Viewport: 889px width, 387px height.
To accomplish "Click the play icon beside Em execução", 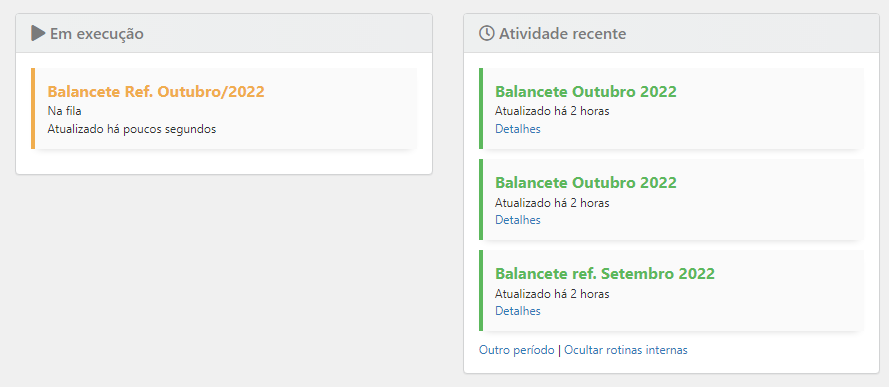I will click(38, 33).
